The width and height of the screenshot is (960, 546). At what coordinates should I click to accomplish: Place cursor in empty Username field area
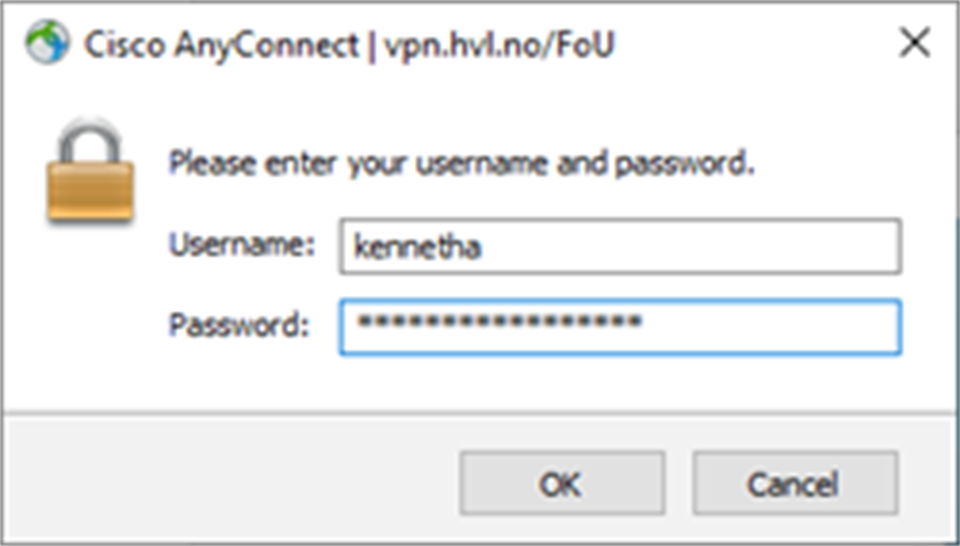[700, 247]
